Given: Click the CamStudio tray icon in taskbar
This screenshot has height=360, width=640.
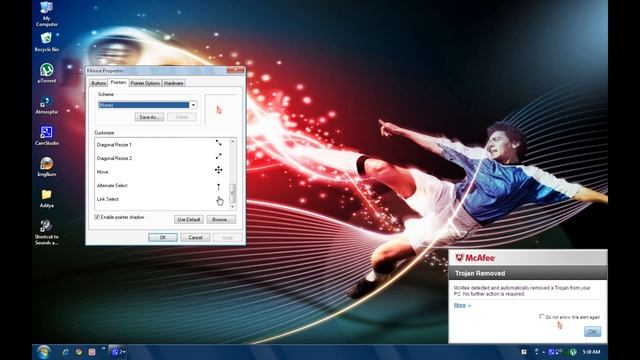Looking at the screenshot, I should pos(551,352).
